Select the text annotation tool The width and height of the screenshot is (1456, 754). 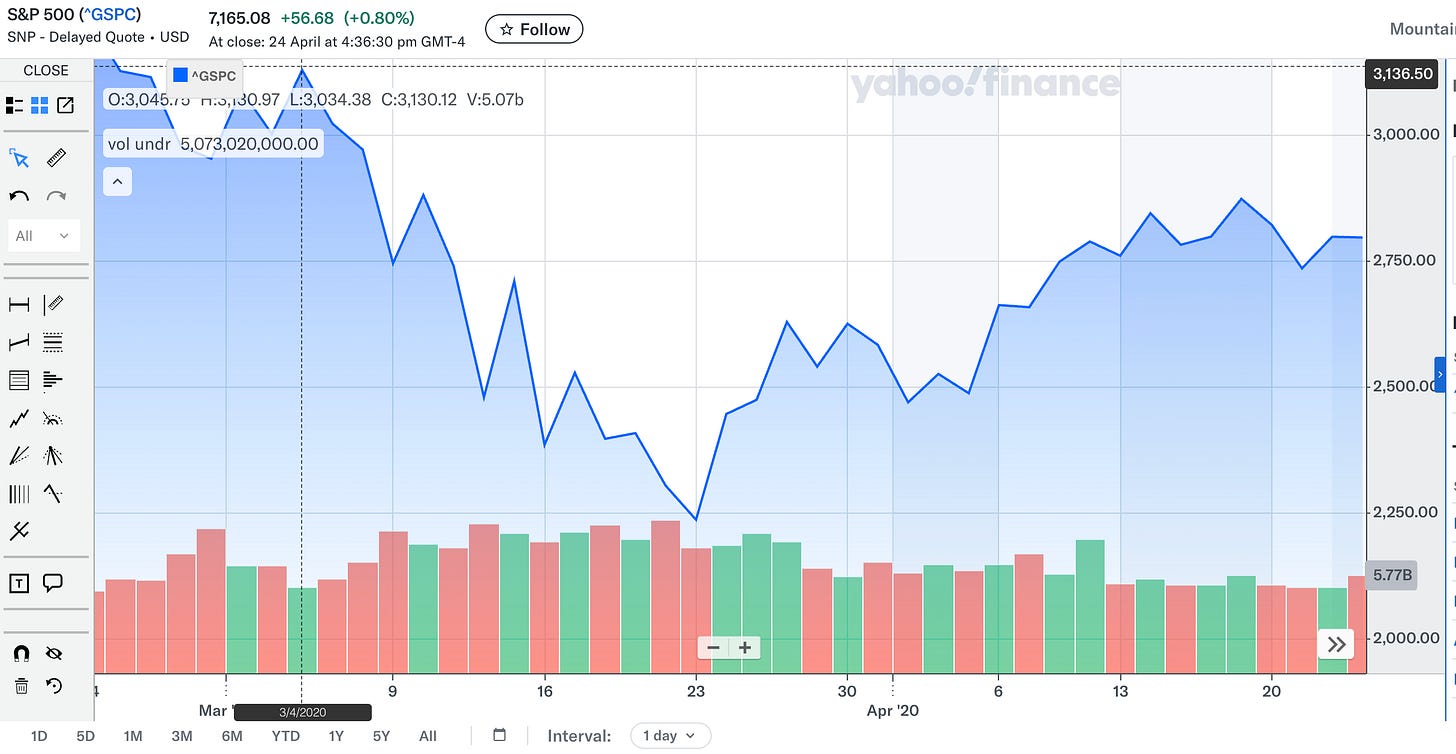19,583
